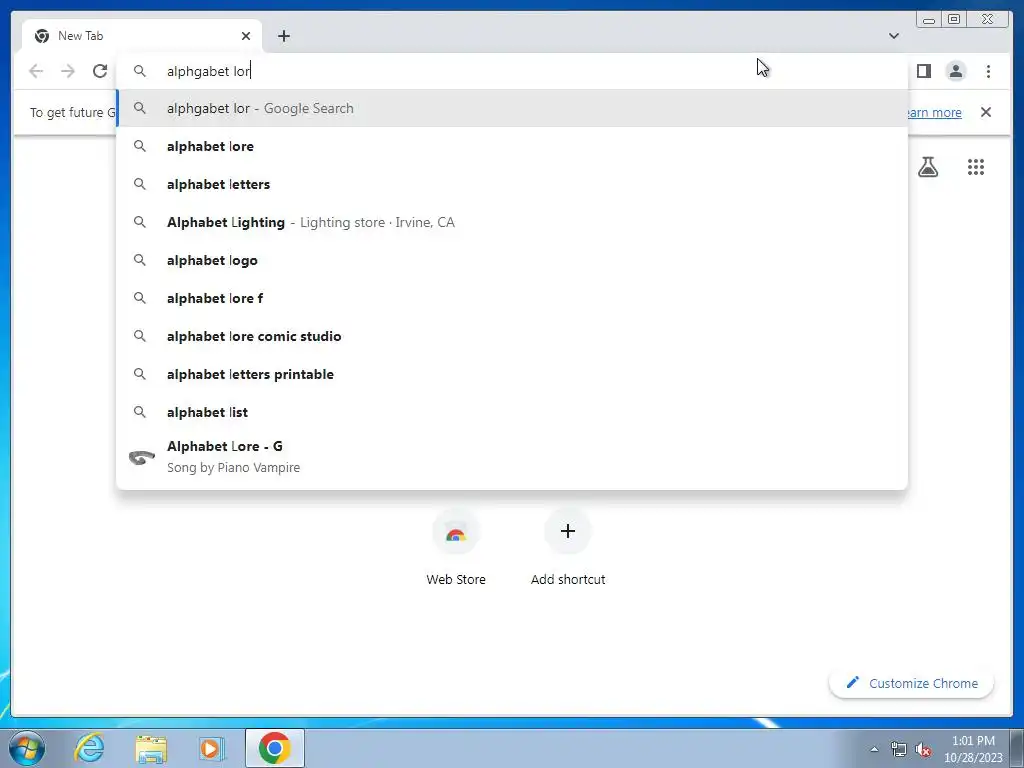Click the 'New Tab' tab title
The image size is (1024, 768).
coord(80,36)
